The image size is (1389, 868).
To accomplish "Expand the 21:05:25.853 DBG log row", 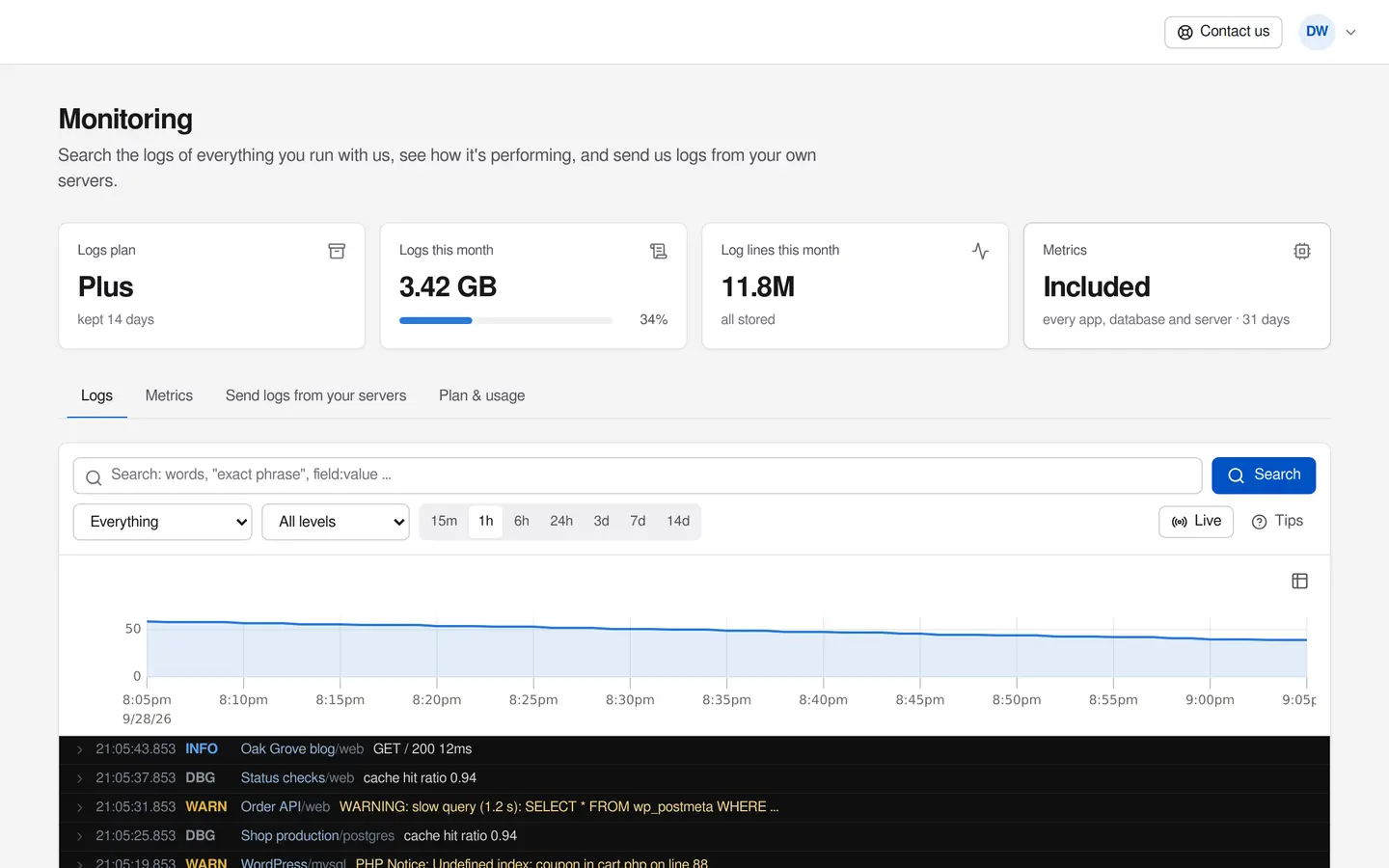I will (79, 836).
